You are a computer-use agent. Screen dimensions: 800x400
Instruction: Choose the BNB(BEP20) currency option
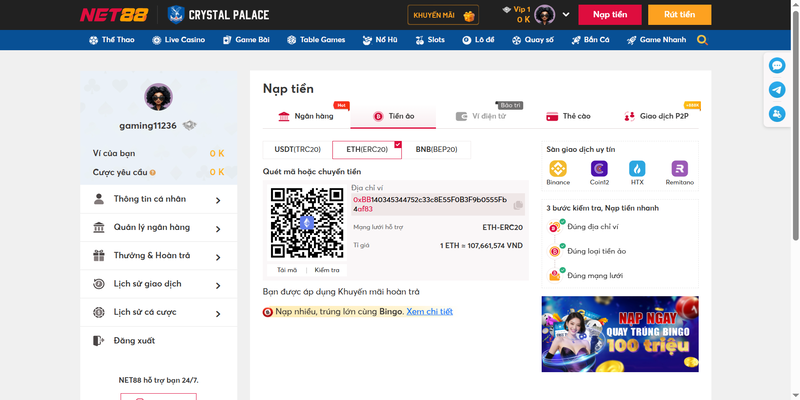(x=436, y=149)
